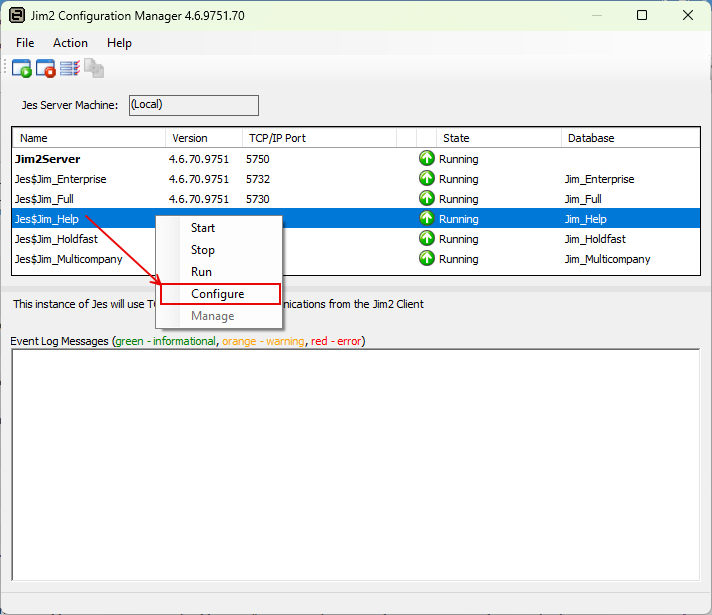Viewport: 712px width, 615px height.
Task: Open the Help menu
Action: [119, 43]
